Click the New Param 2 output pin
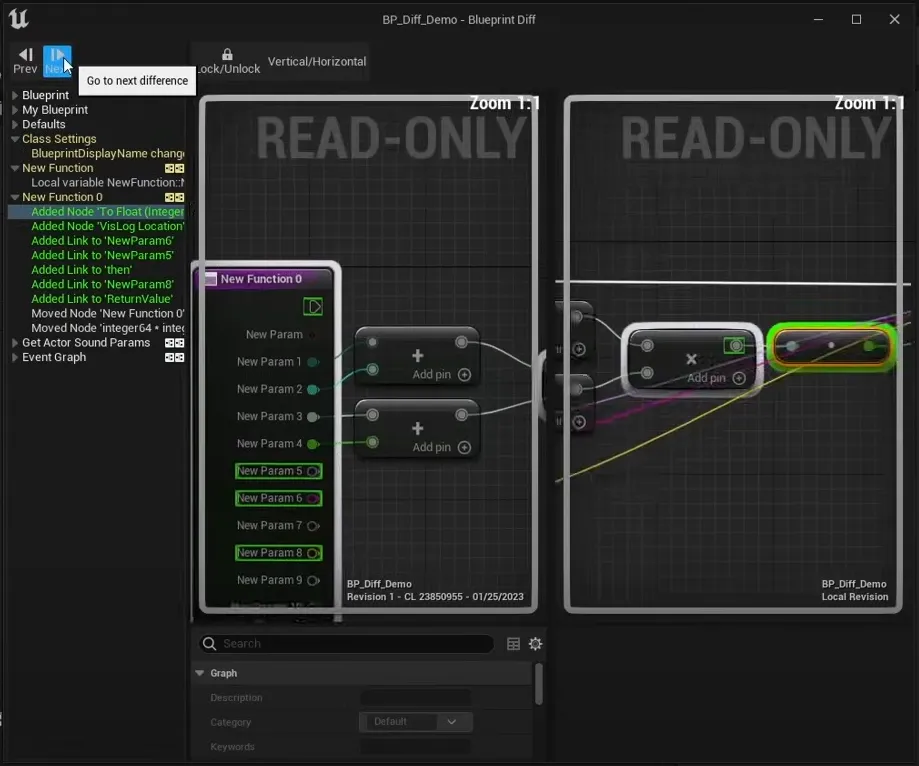The width and height of the screenshot is (919, 766). [313, 389]
